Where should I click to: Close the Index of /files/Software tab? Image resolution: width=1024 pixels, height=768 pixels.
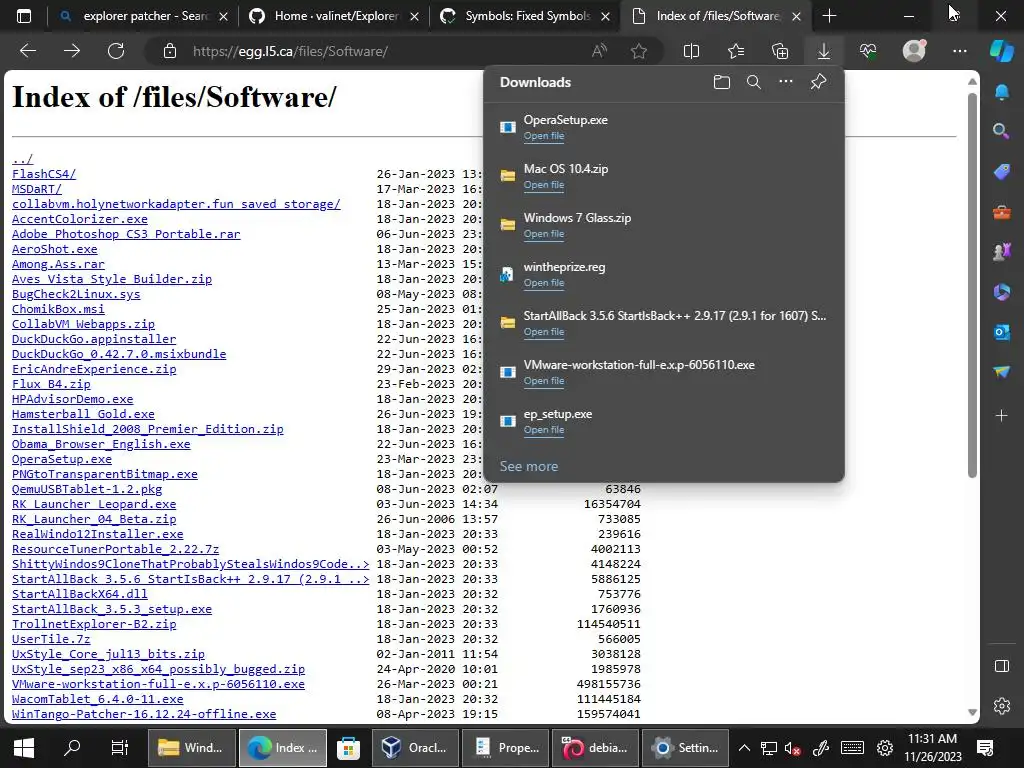coord(796,16)
